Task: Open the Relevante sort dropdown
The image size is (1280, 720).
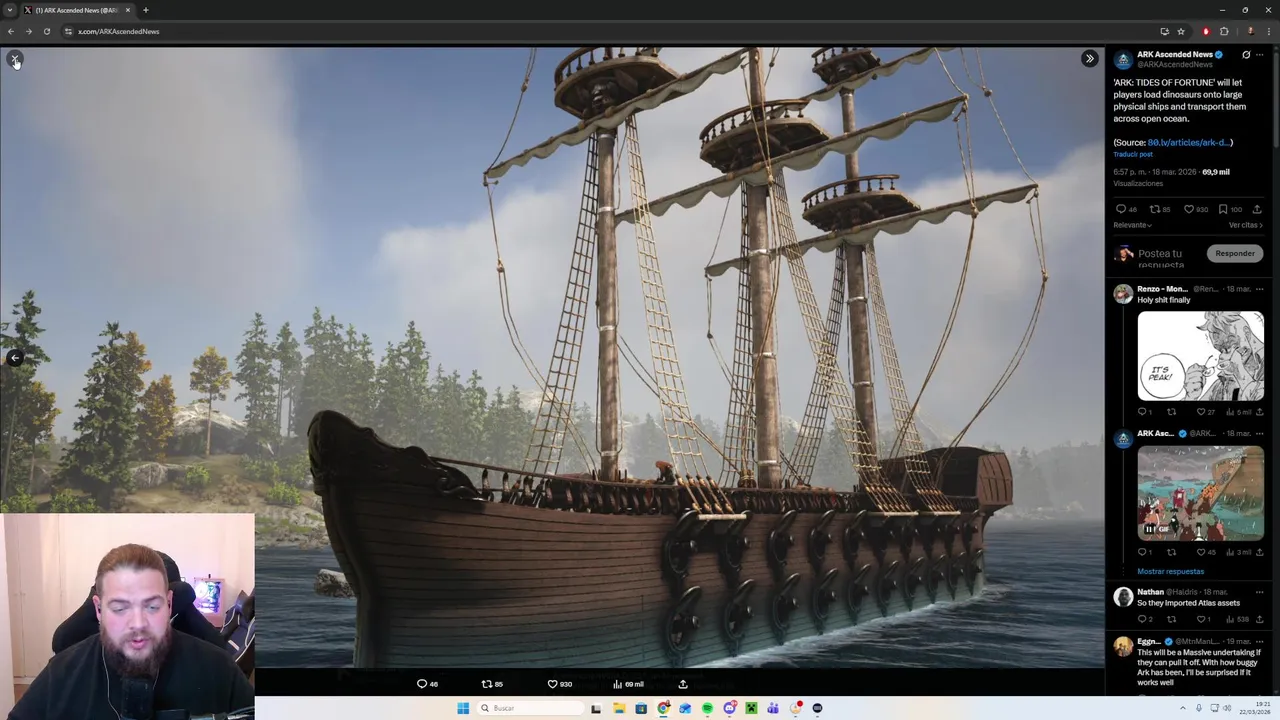Action: pyautogui.click(x=1133, y=225)
